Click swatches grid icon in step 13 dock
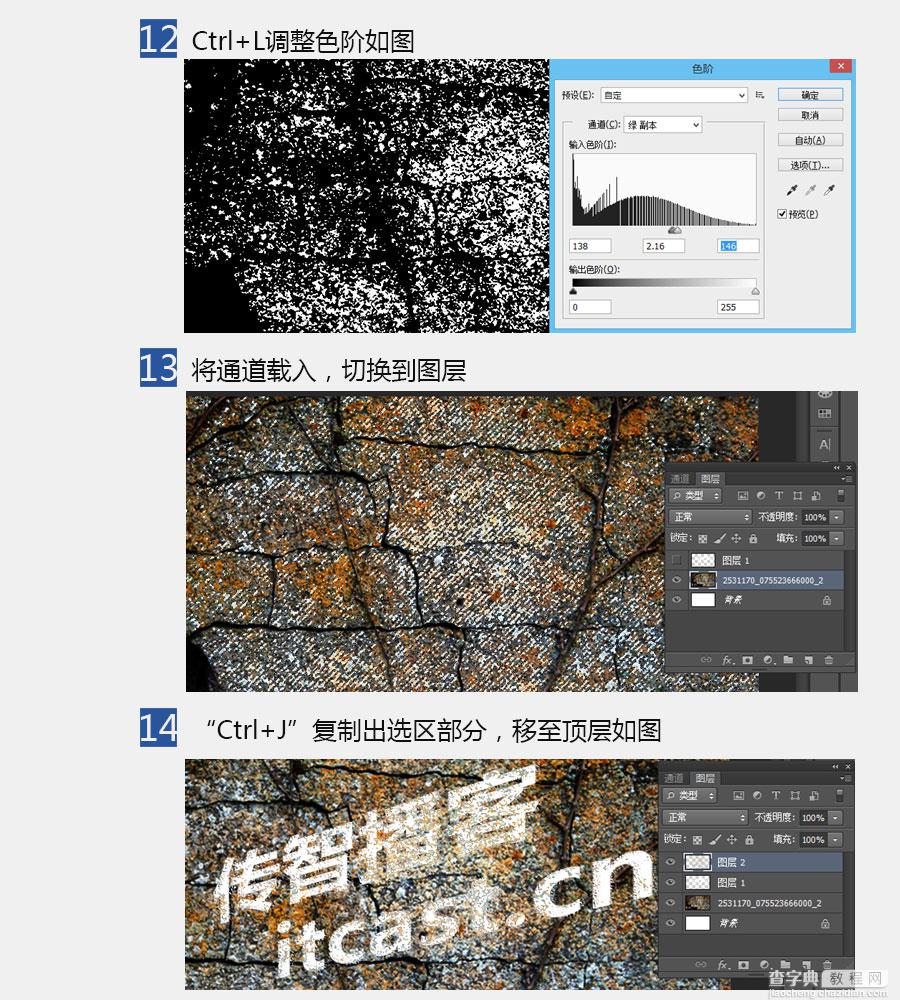 pyautogui.click(x=825, y=414)
